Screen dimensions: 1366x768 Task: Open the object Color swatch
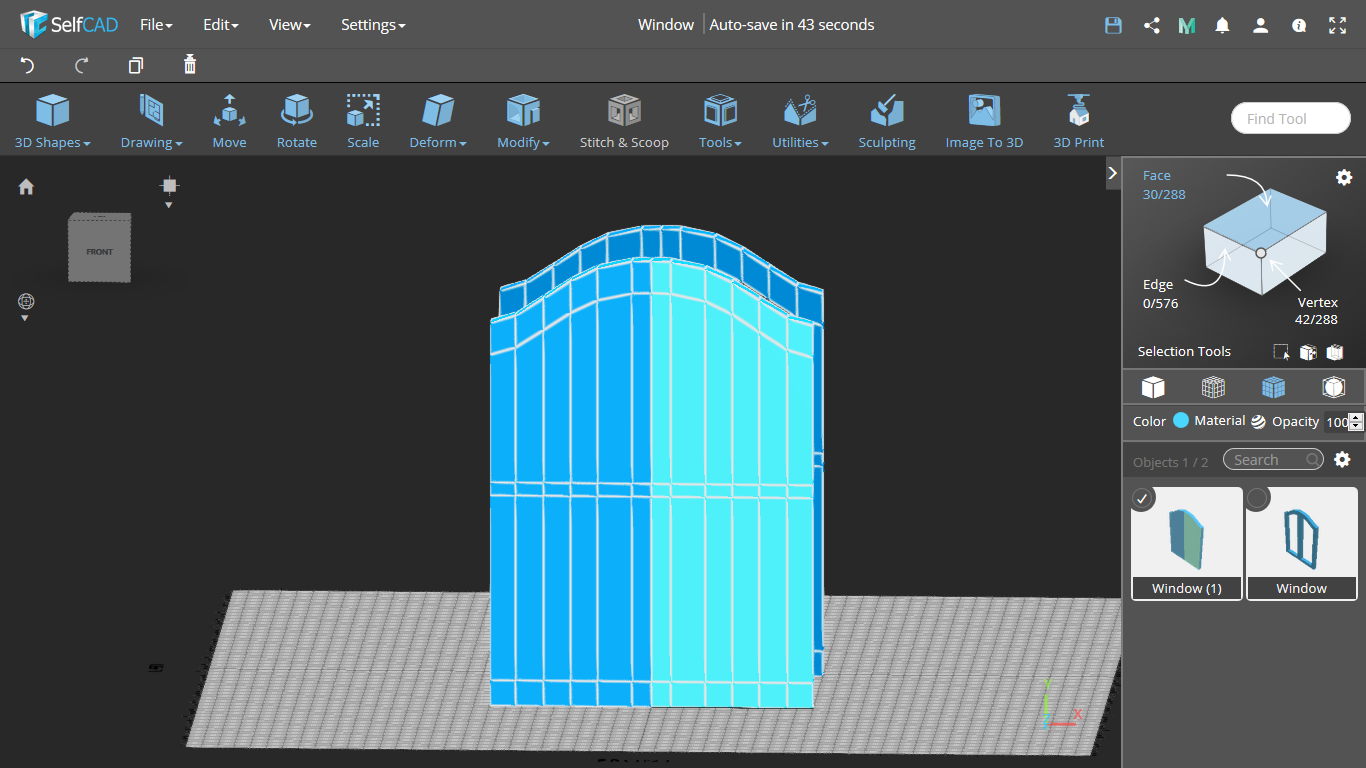(1181, 421)
